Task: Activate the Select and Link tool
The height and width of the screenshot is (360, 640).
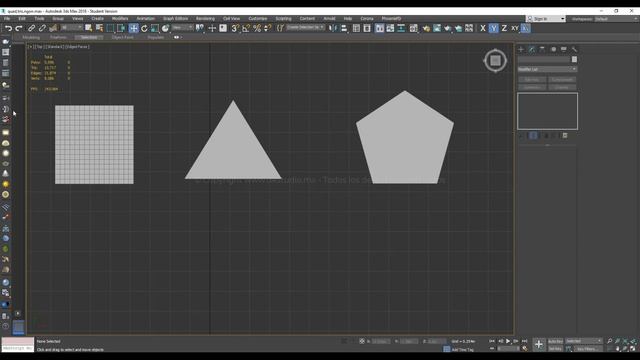Action: click(x=31, y=28)
